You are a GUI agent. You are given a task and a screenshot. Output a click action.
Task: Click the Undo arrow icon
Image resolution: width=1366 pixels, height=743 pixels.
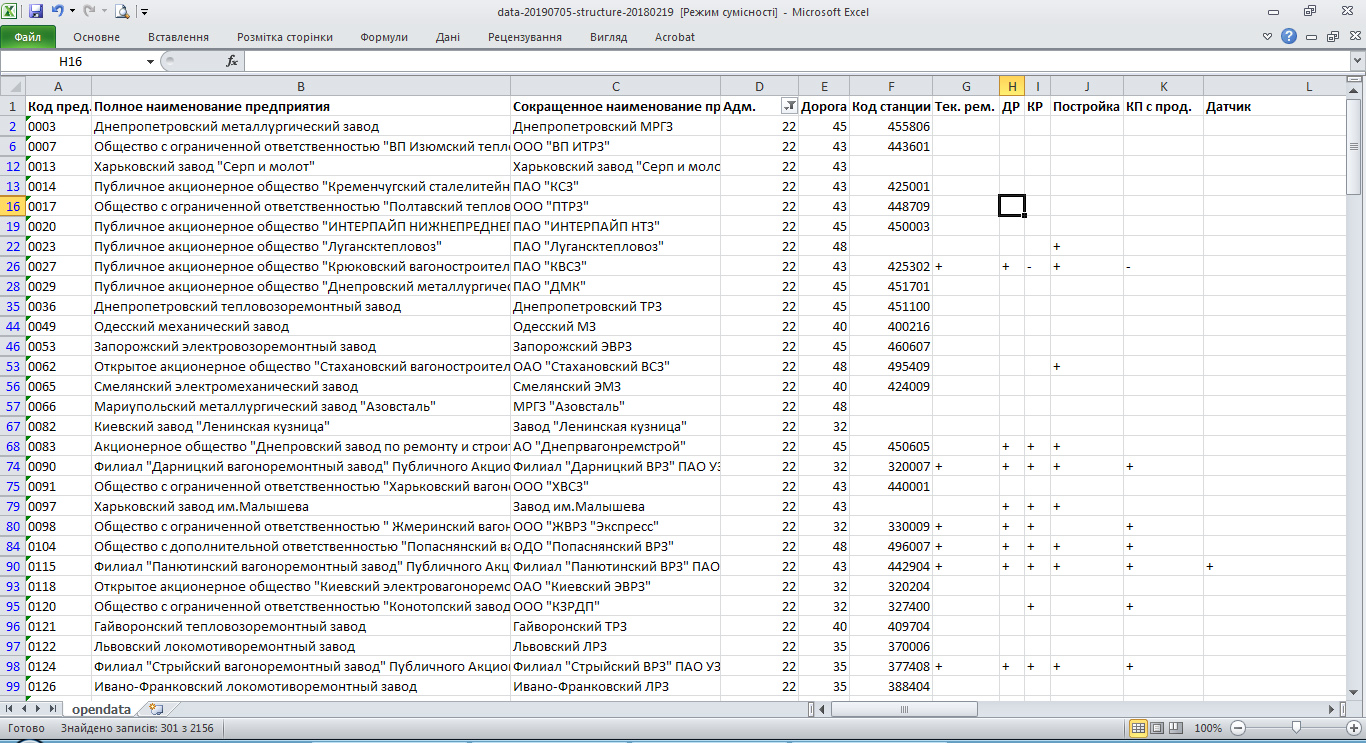(58, 12)
